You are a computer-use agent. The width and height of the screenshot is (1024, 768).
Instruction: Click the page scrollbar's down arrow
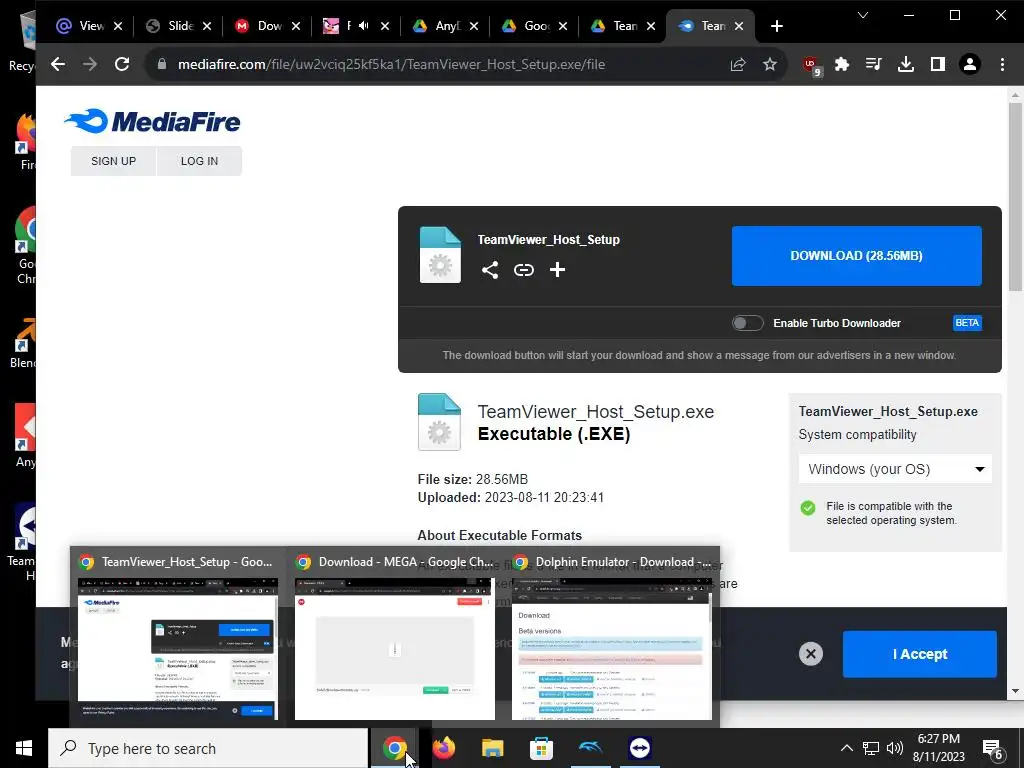tap(1015, 691)
